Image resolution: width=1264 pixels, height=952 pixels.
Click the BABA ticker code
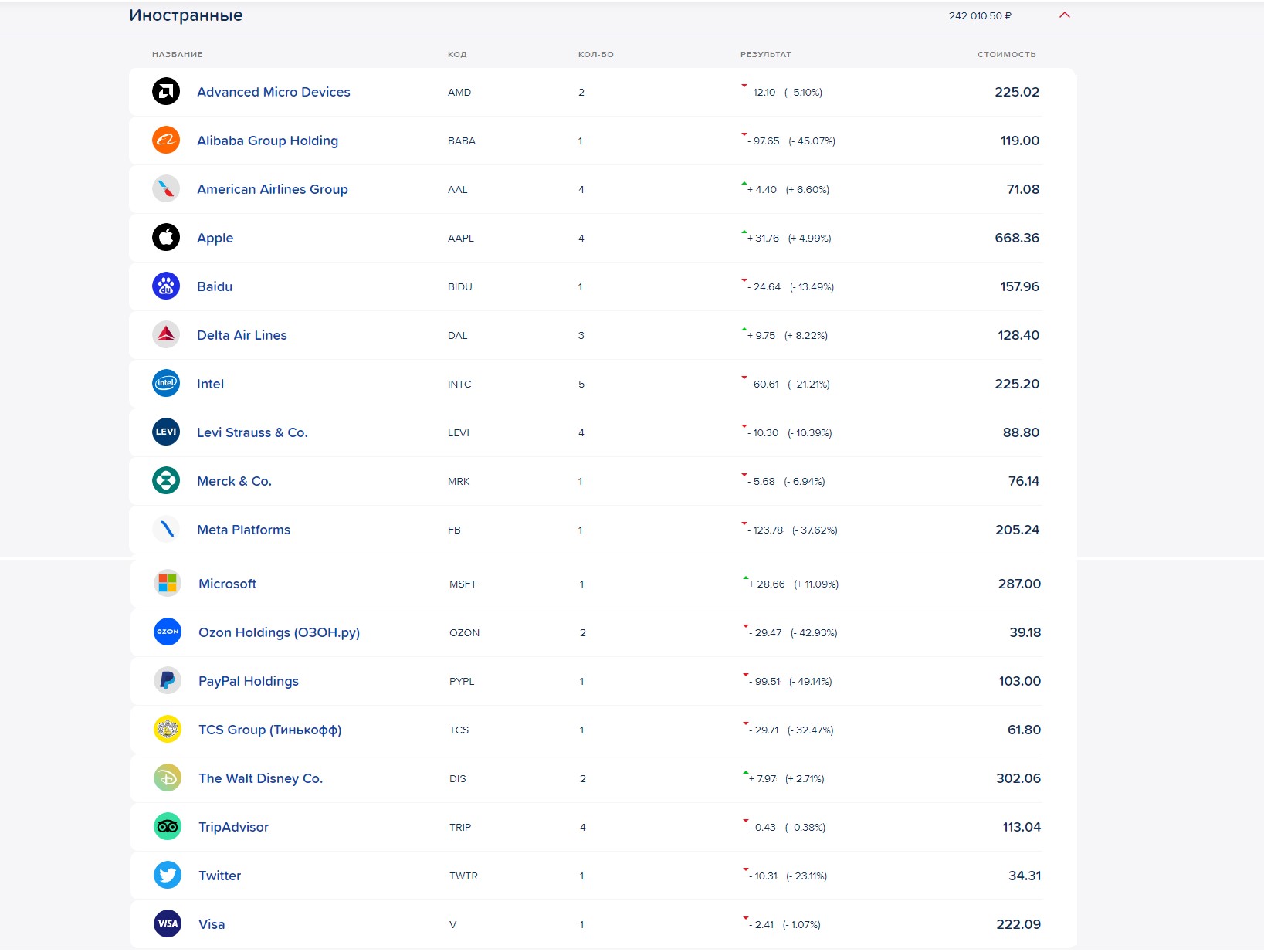[462, 141]
